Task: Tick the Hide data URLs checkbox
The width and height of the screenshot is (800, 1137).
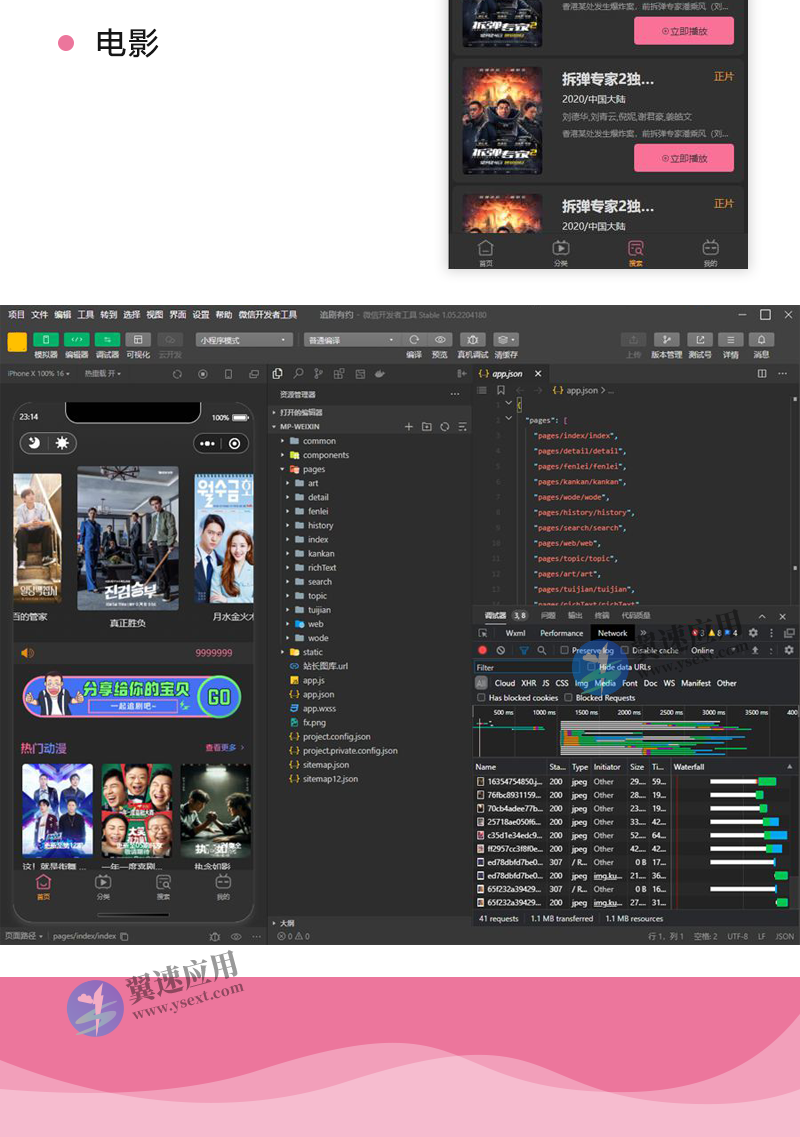Action: (591, 667)
